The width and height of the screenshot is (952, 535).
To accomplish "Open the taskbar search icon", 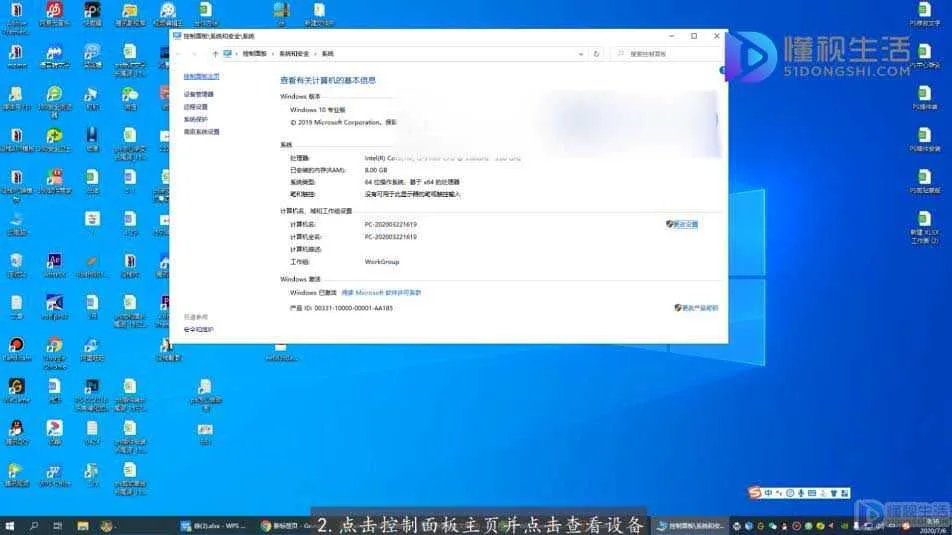I will pos(33,526).
